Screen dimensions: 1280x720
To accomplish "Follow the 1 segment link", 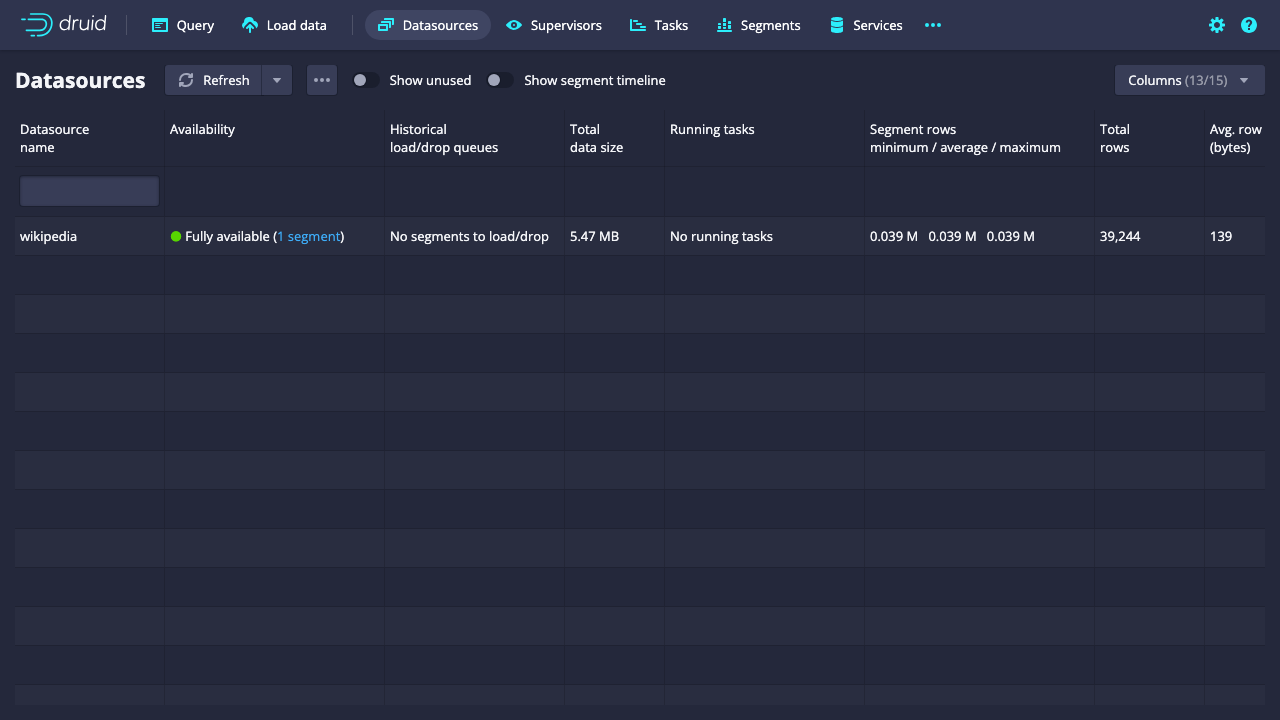I will click(309, 237).
